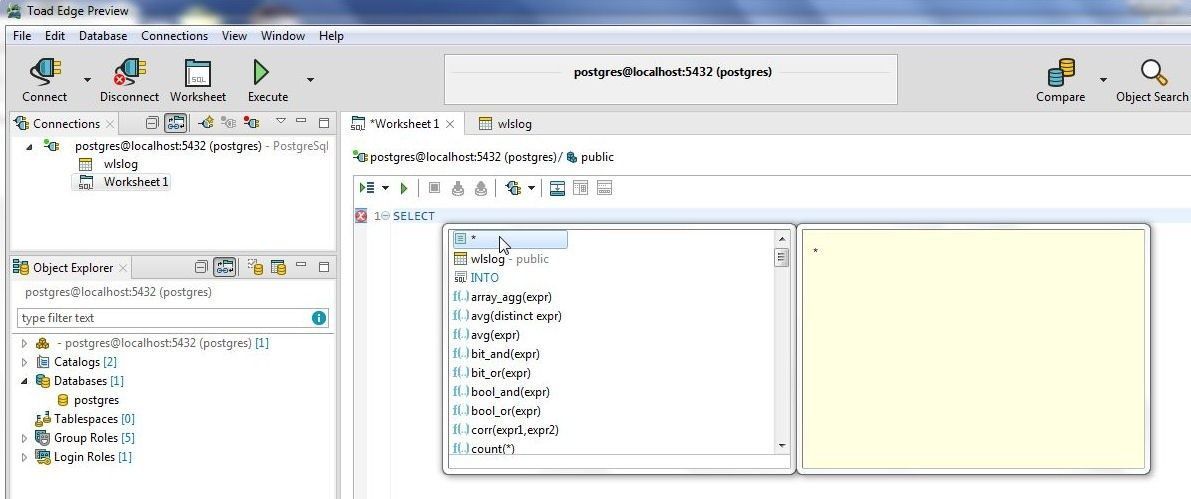Viewport: 1191px width, 499px height.
Task: Expand the Login Roles [1] node
Action: pos(24,457)
